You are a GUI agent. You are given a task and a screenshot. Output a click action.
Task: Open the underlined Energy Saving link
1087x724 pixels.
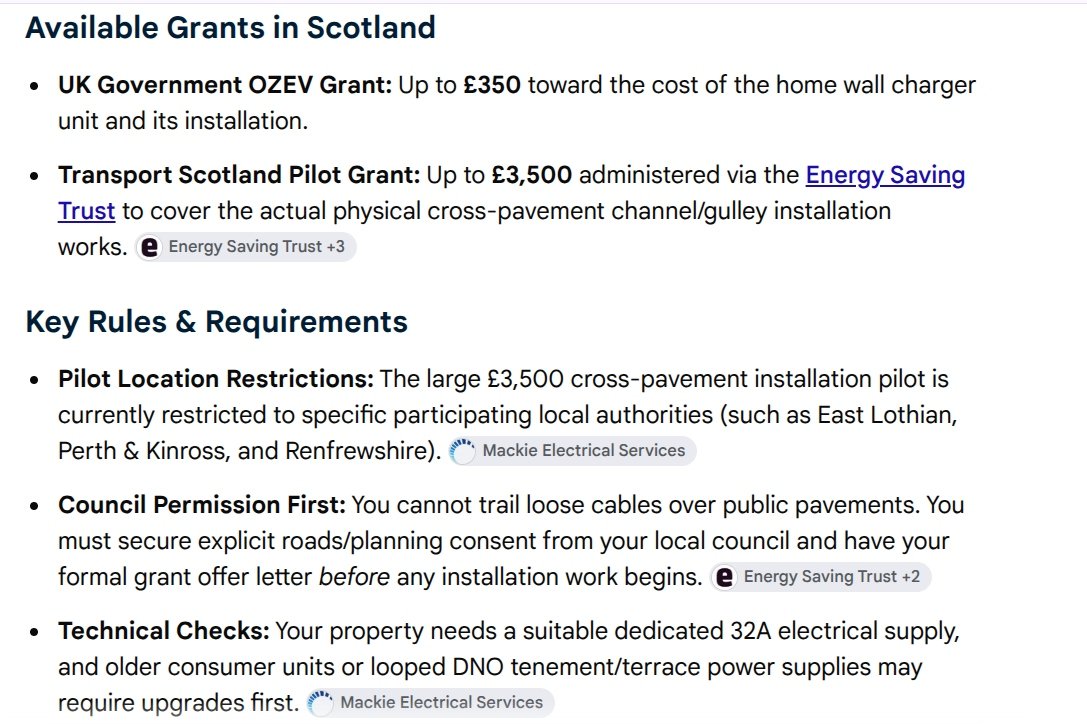click(885, 175)
